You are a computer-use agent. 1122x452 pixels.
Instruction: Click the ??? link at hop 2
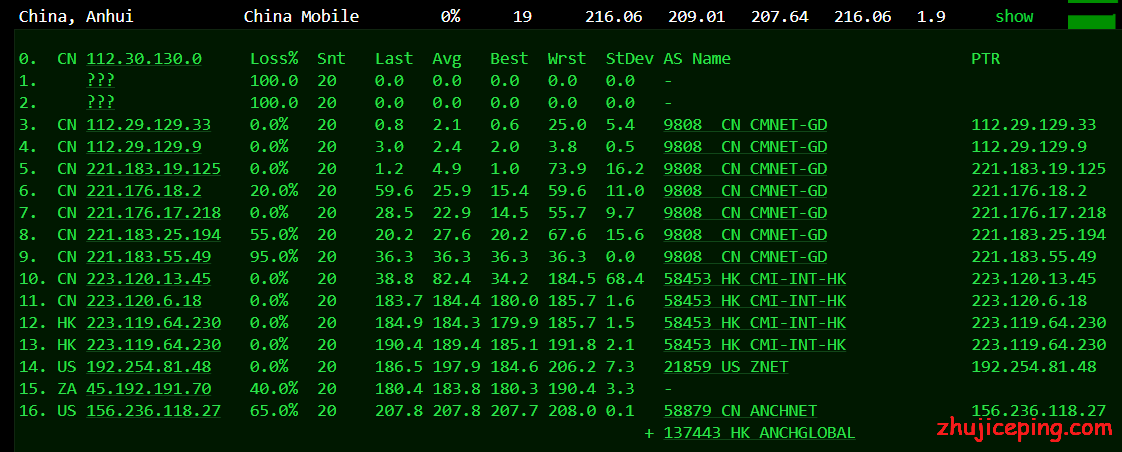[x=101, y=103]
